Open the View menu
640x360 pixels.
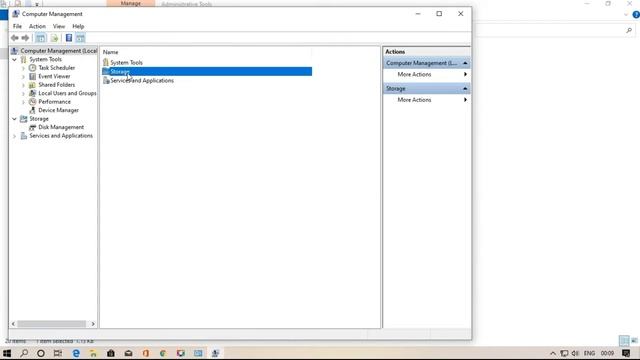59,26
